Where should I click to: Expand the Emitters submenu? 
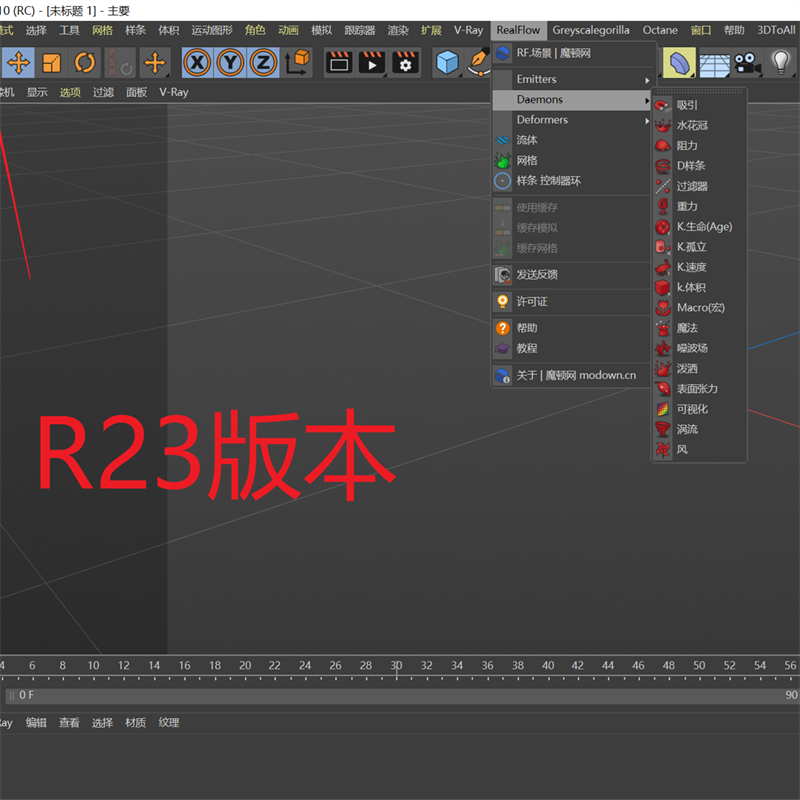click(x=572, y=79)
